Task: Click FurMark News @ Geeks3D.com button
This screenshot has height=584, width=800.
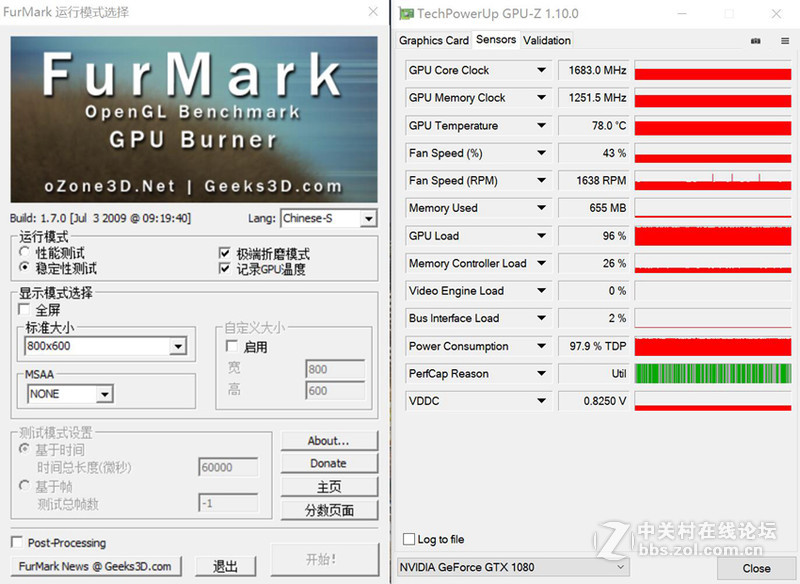Action: coord(95,566)
